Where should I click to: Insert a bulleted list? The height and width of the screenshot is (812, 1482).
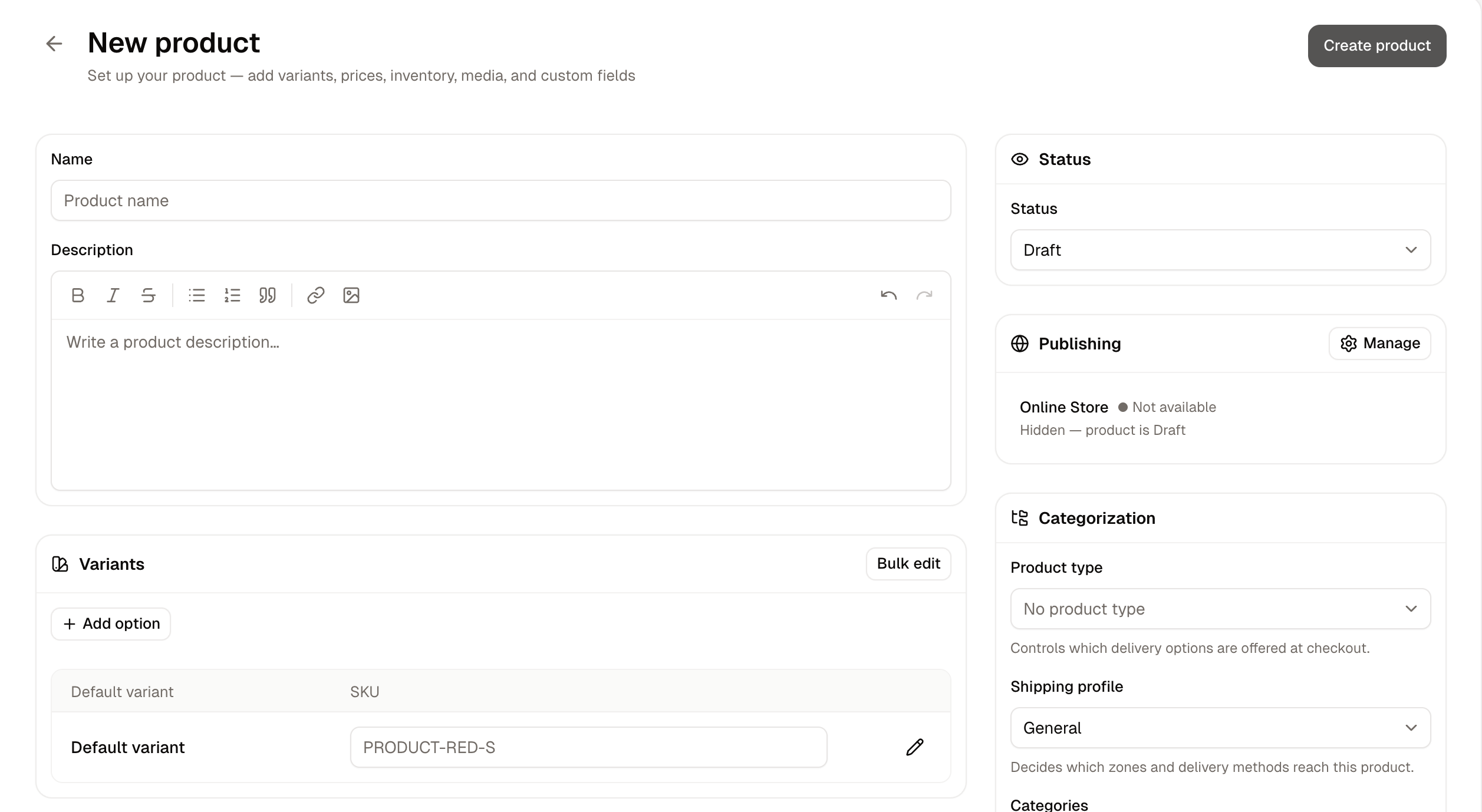click(197, 295)
